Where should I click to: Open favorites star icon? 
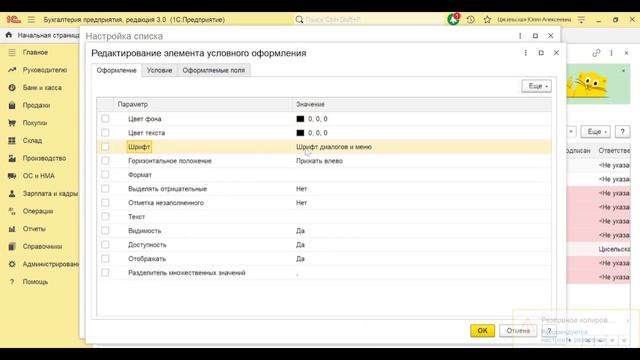487,20
